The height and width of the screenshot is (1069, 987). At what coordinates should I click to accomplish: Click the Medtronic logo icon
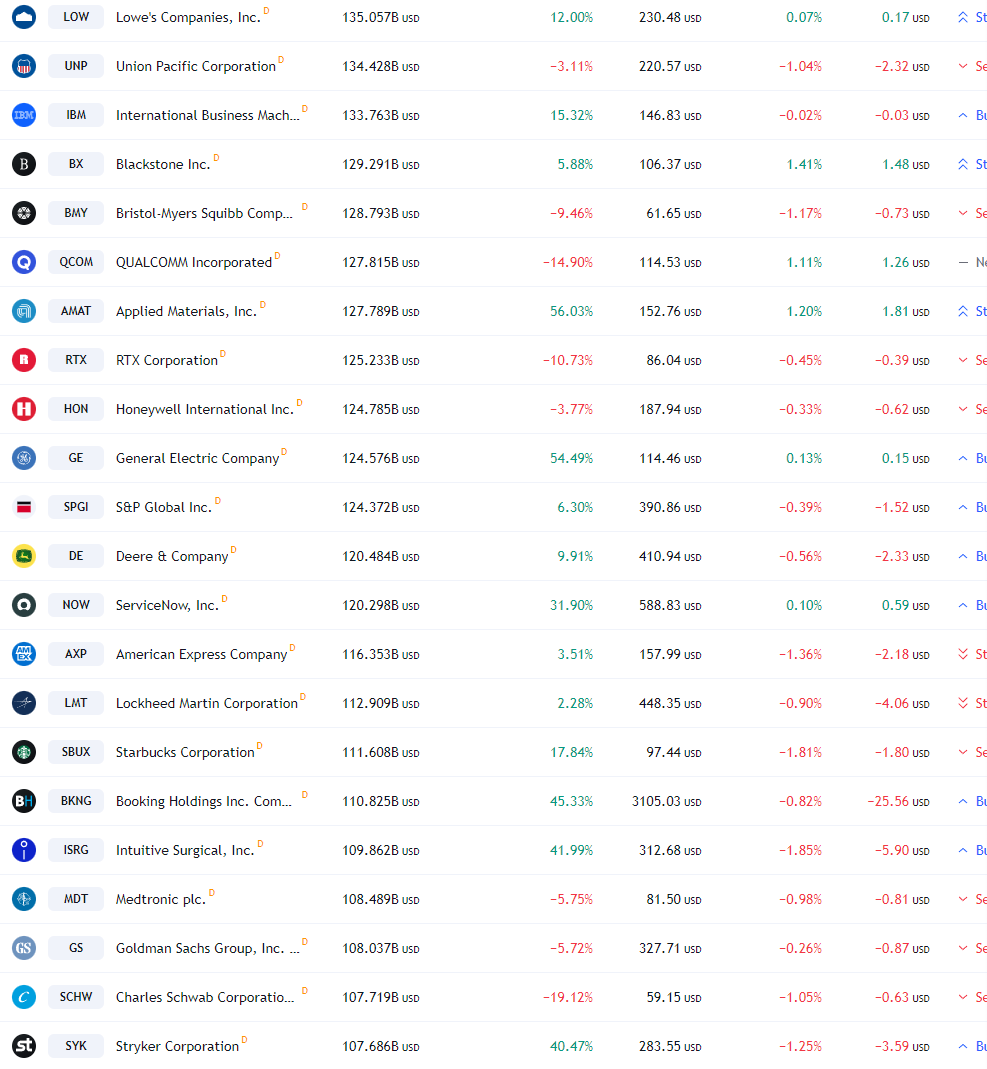pyautogui.click(x=24, y=899)
